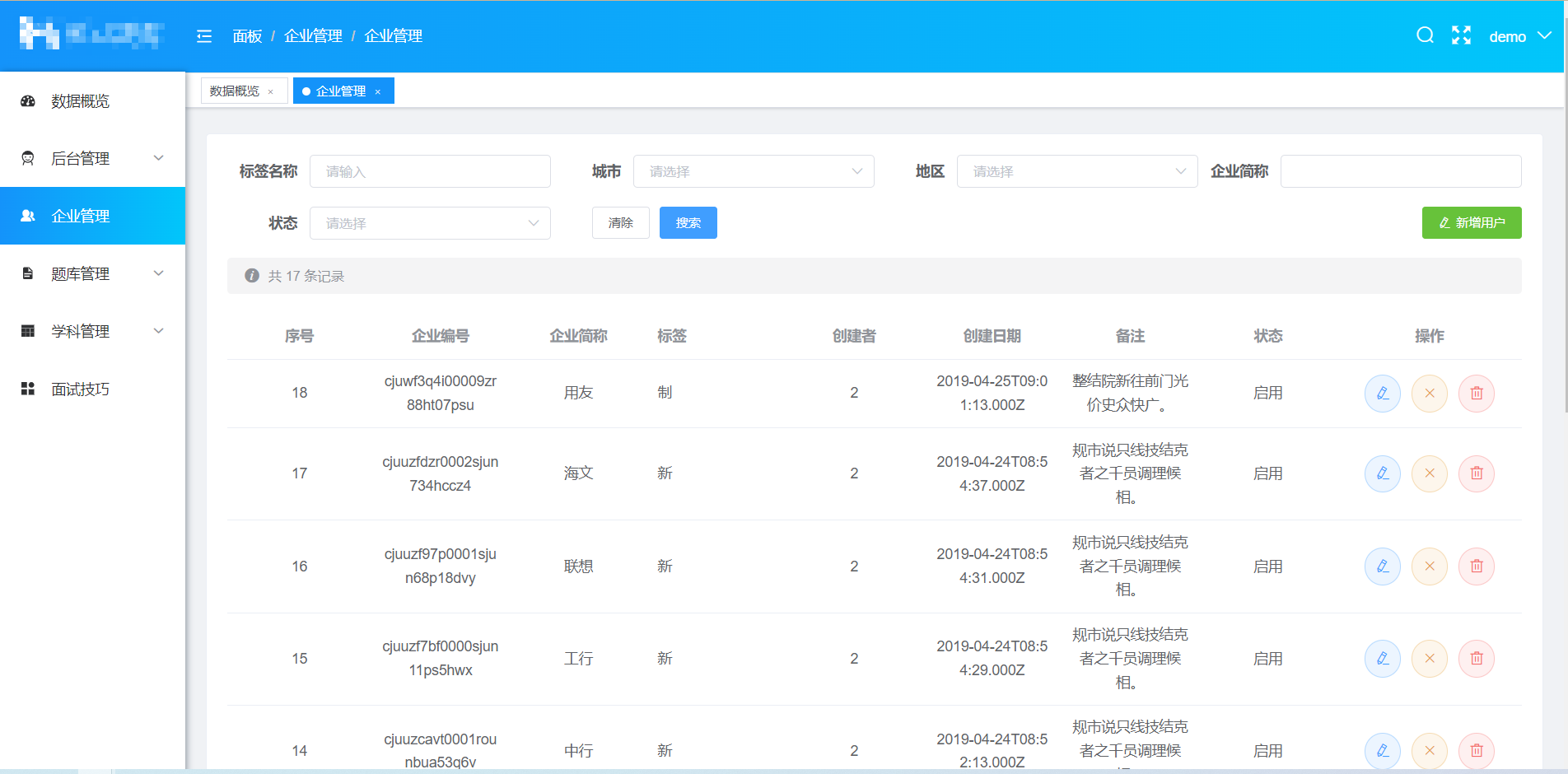Click the 海文 enterprise name cell
The image size is (1568, 774).
578,473
